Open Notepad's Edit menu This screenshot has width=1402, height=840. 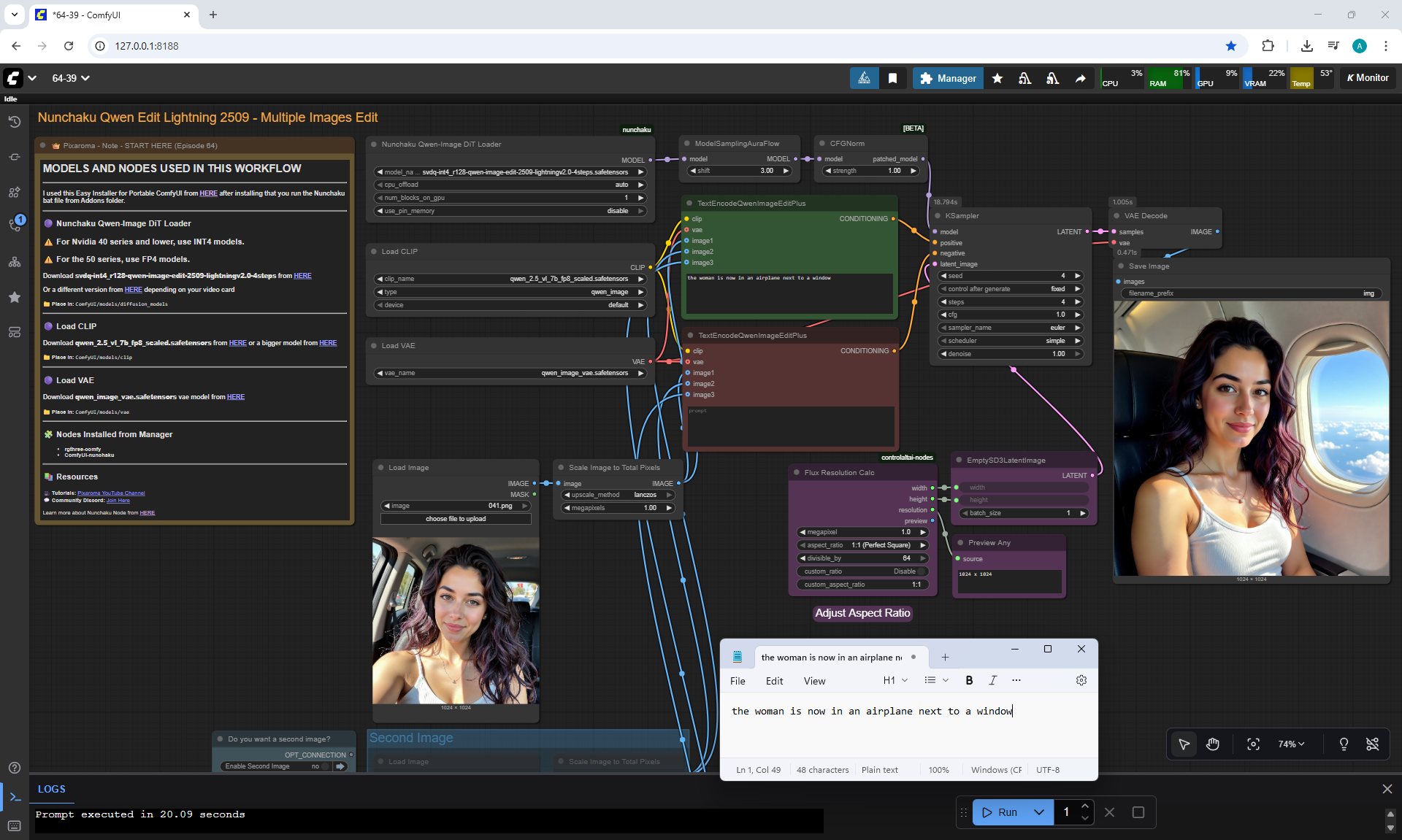[x=774, y=681]
